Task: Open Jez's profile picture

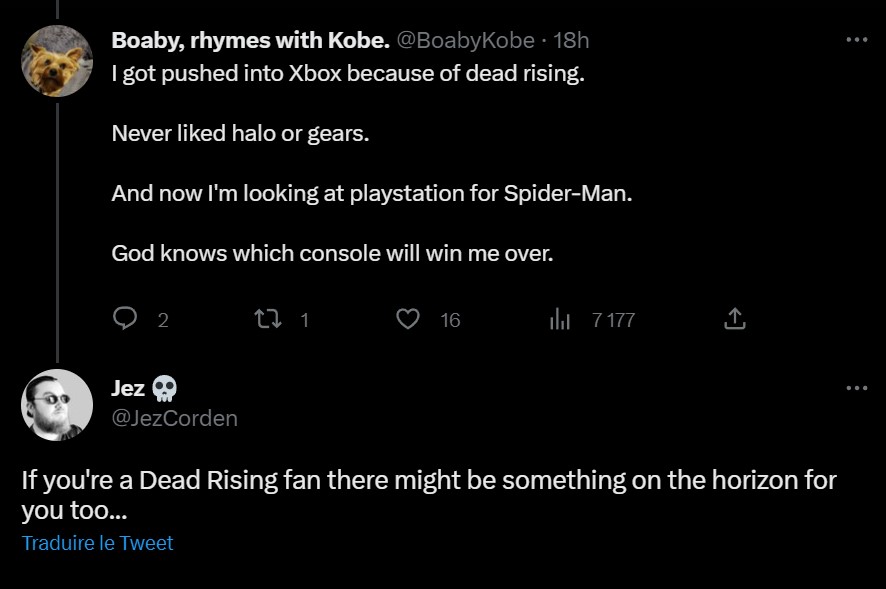Action: click(x=57, y=405)
